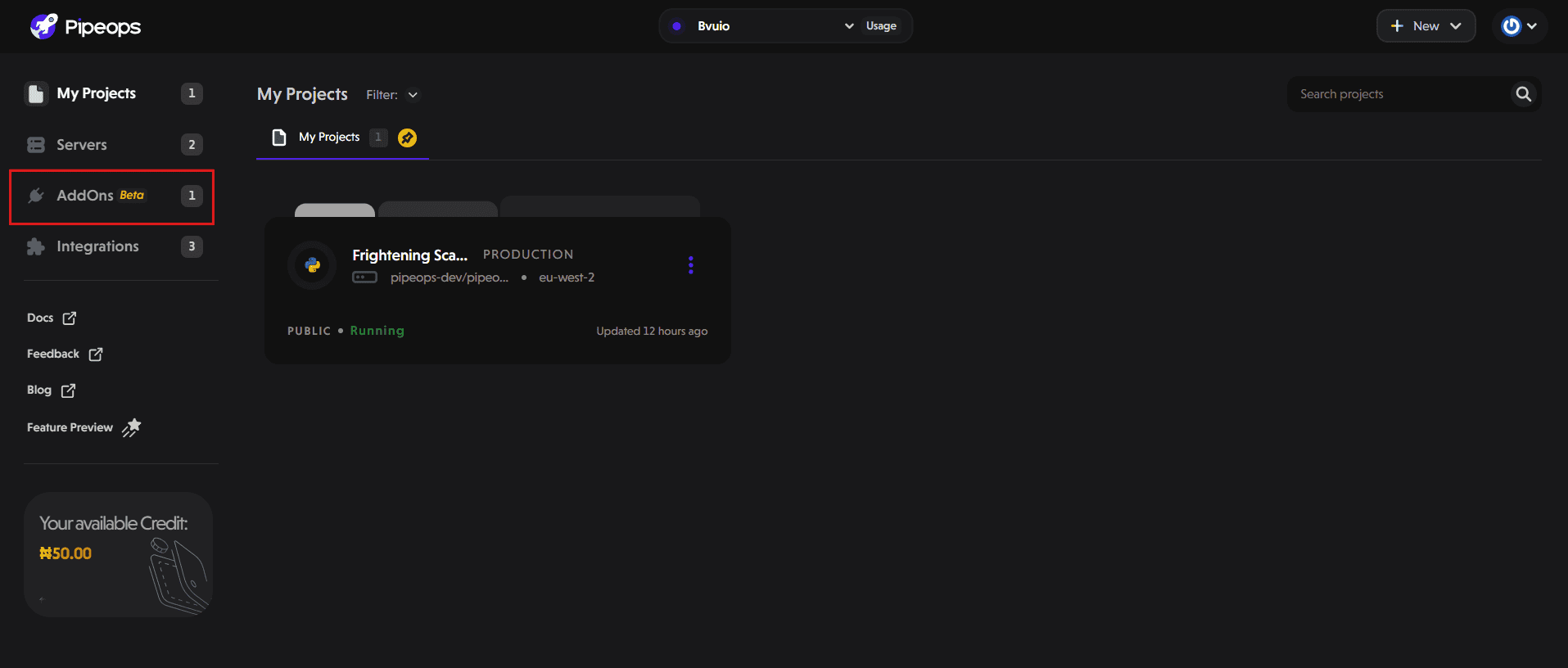Open the New dropdown menu
1568x668 pixels.
tap(1426, 26)
